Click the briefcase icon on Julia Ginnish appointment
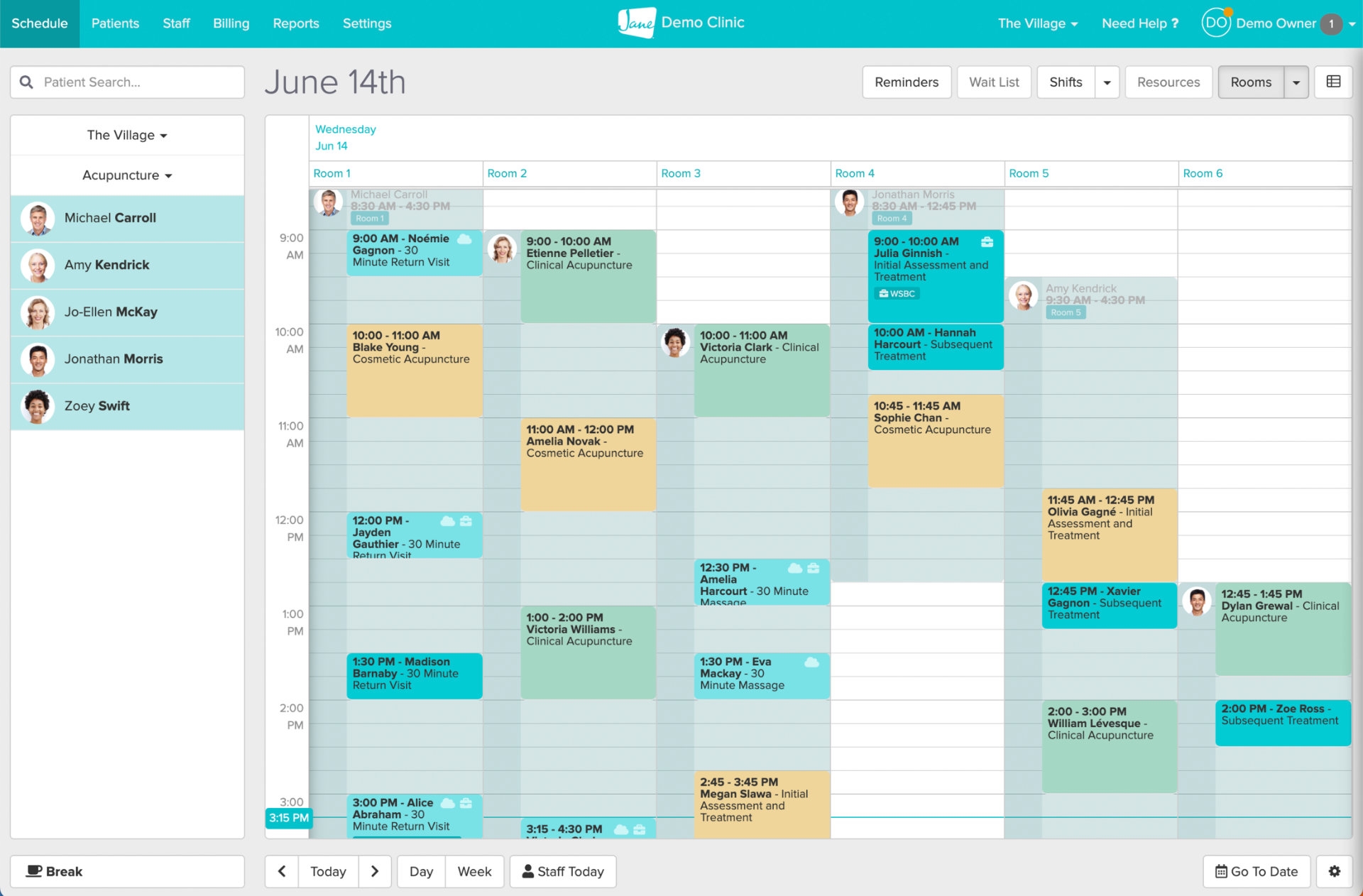The width and height of the screenshot is (1363, 896). [987, 242]
